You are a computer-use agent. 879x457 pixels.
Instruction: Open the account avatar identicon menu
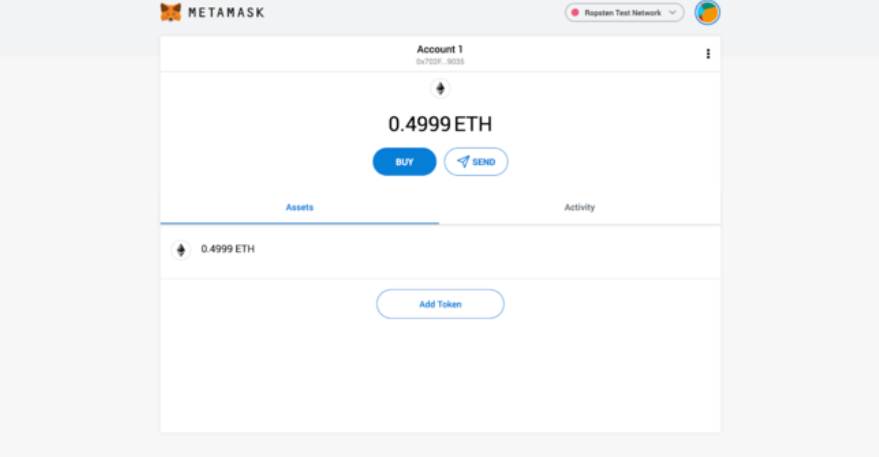707,13
